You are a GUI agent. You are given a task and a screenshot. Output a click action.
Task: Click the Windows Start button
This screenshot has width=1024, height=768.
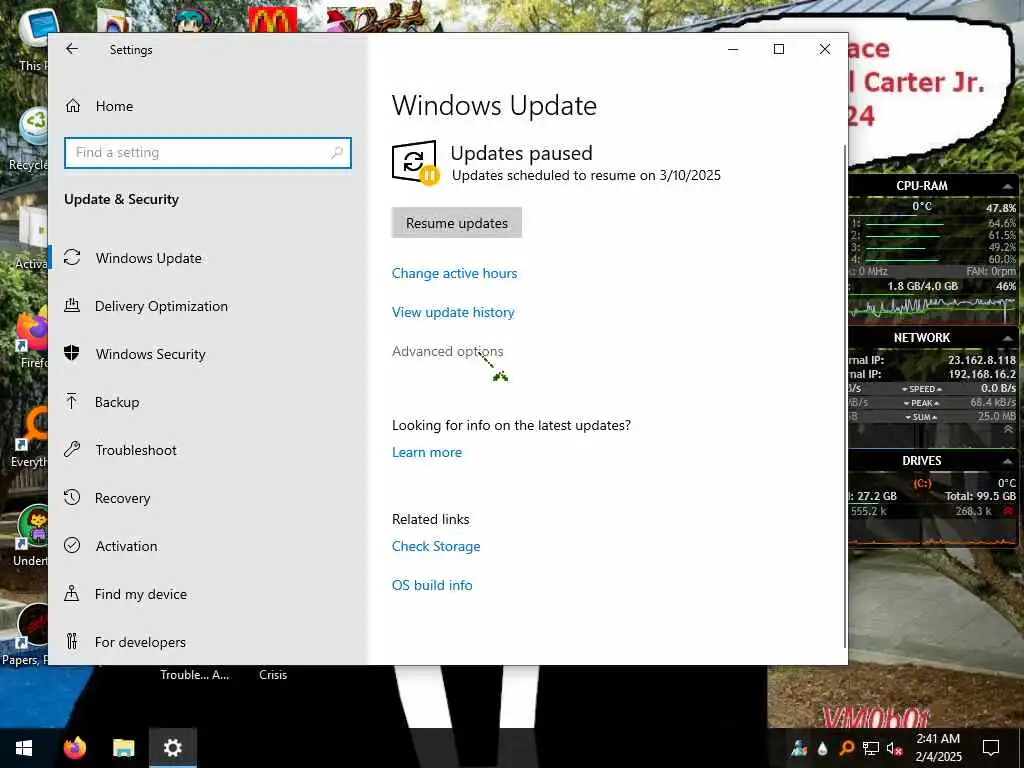(24, 748)
